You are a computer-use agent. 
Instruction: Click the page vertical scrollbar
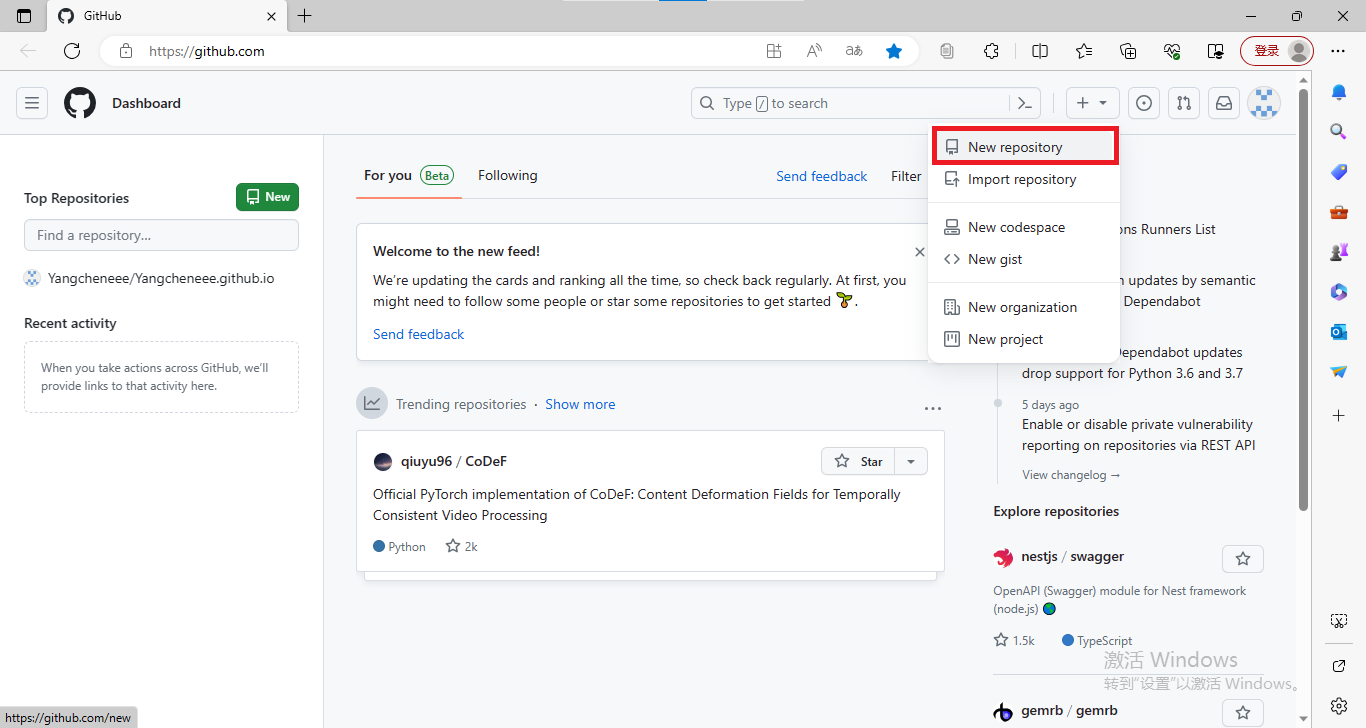pos(1303,300)
